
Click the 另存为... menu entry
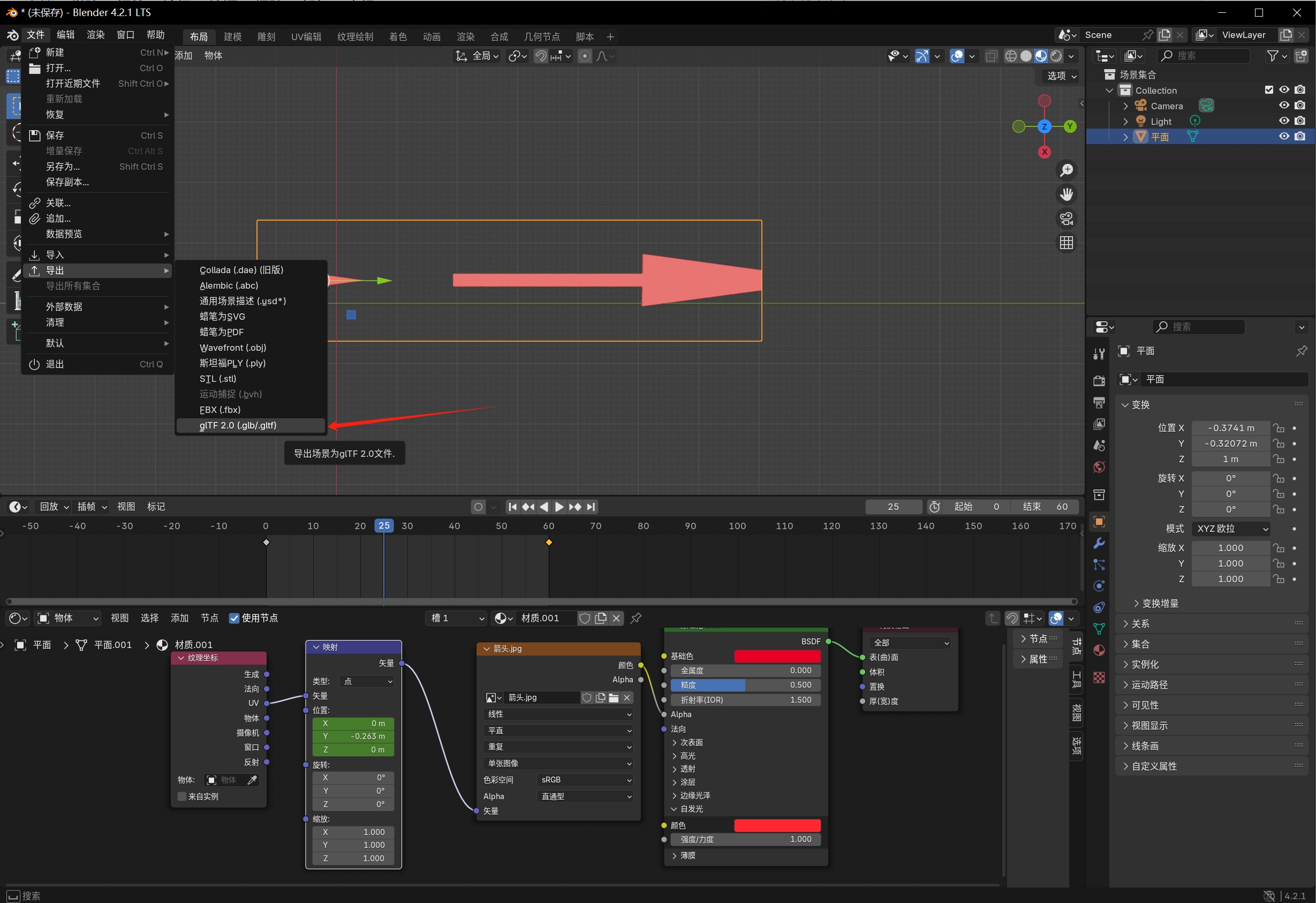point(63,167)
